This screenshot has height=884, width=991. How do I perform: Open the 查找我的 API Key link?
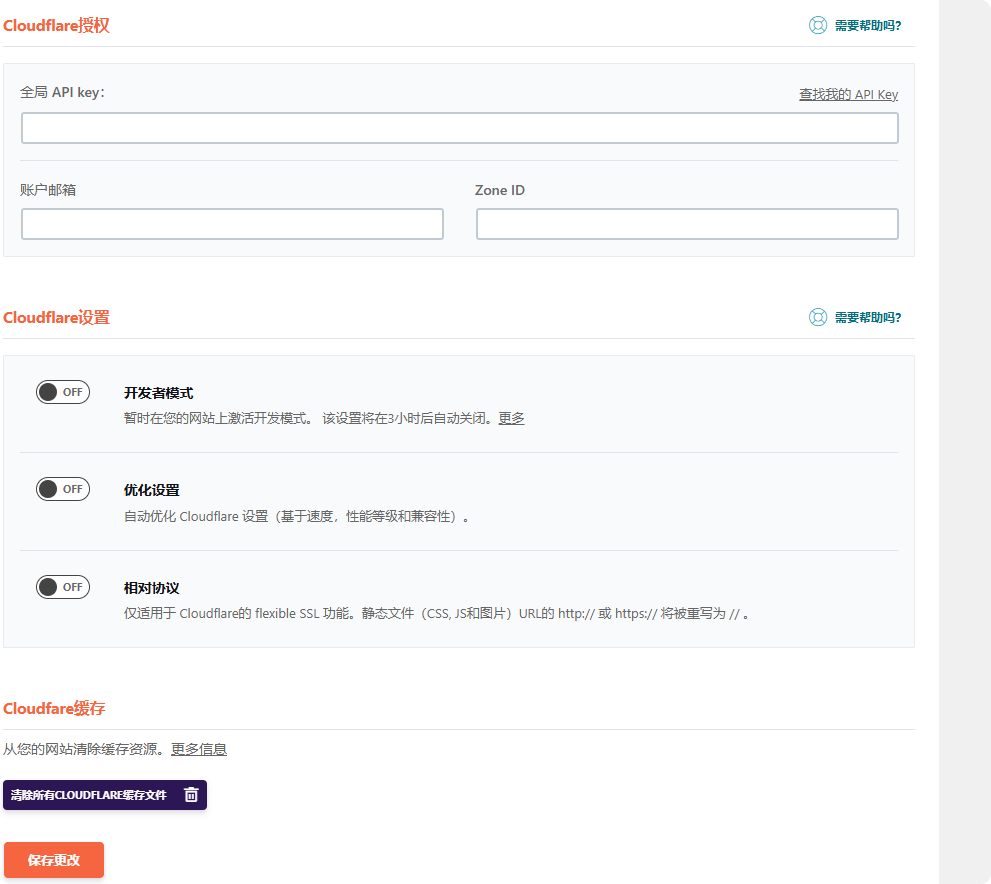[848, 94]
